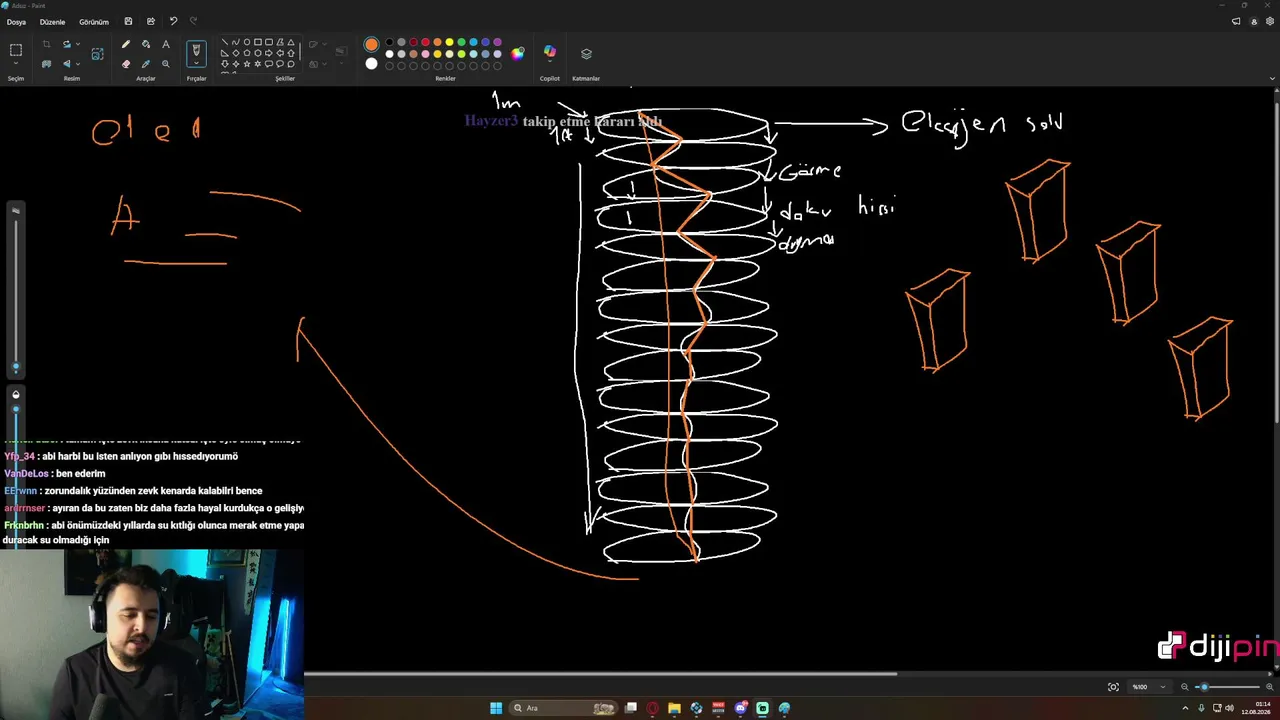1280x720 pixels.
Task: Open the Brushes type dropdown
Action: [x=196, y=65]
